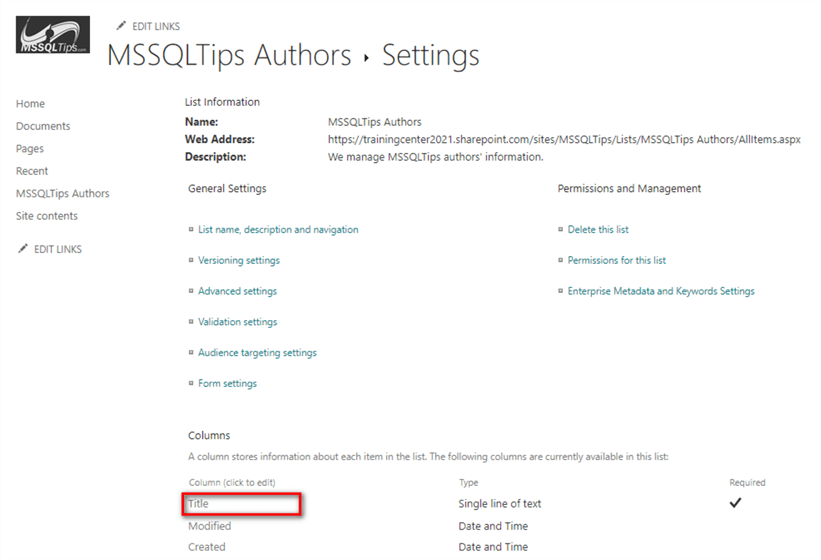The image size is (821, 560).
Task: Click Delete this list
Action: [598, 230]
